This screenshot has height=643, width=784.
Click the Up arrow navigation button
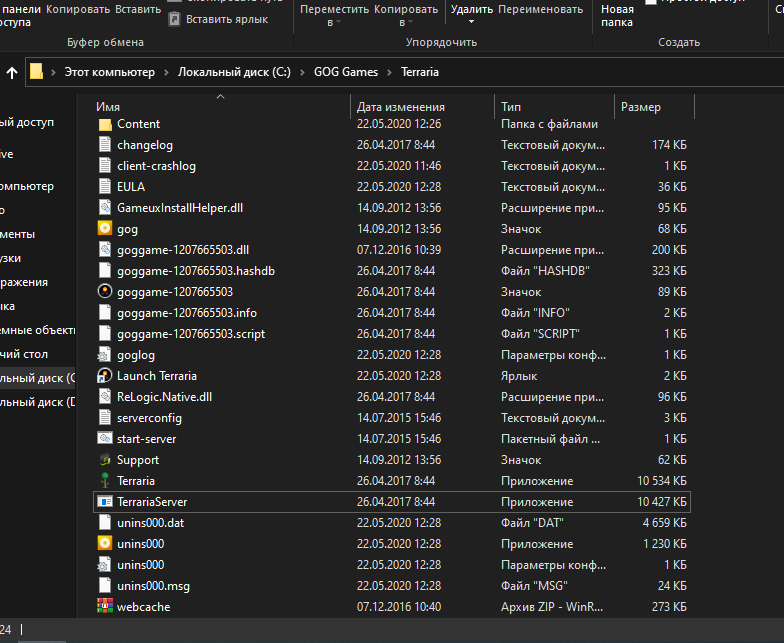pyautogui.click(x=12, y=73)
